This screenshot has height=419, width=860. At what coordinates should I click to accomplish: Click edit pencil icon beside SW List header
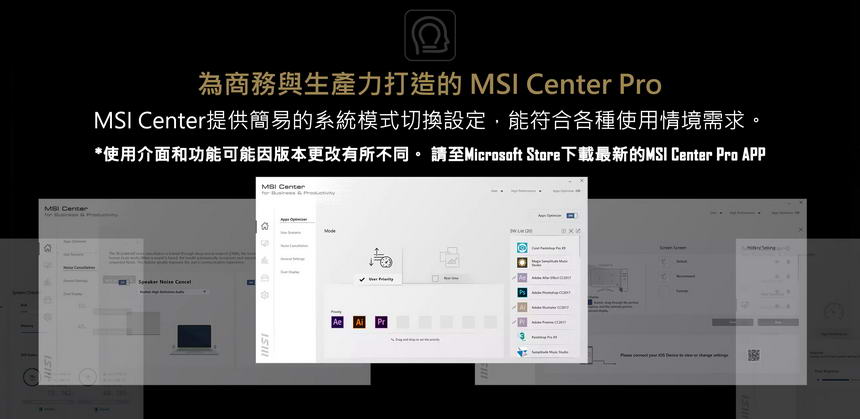point(578,231)
